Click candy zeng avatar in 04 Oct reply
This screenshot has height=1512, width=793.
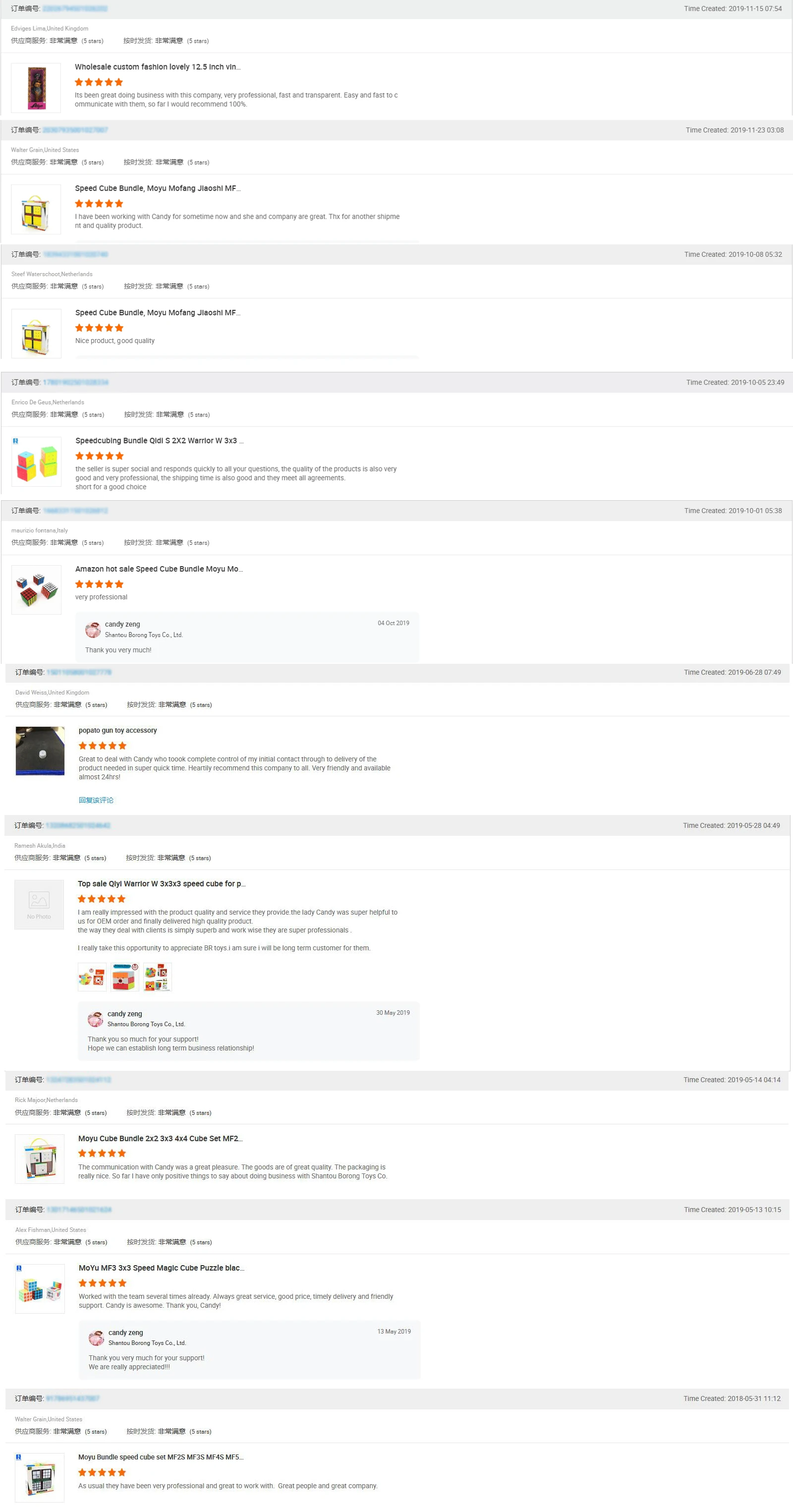click(x=93, y=630)
